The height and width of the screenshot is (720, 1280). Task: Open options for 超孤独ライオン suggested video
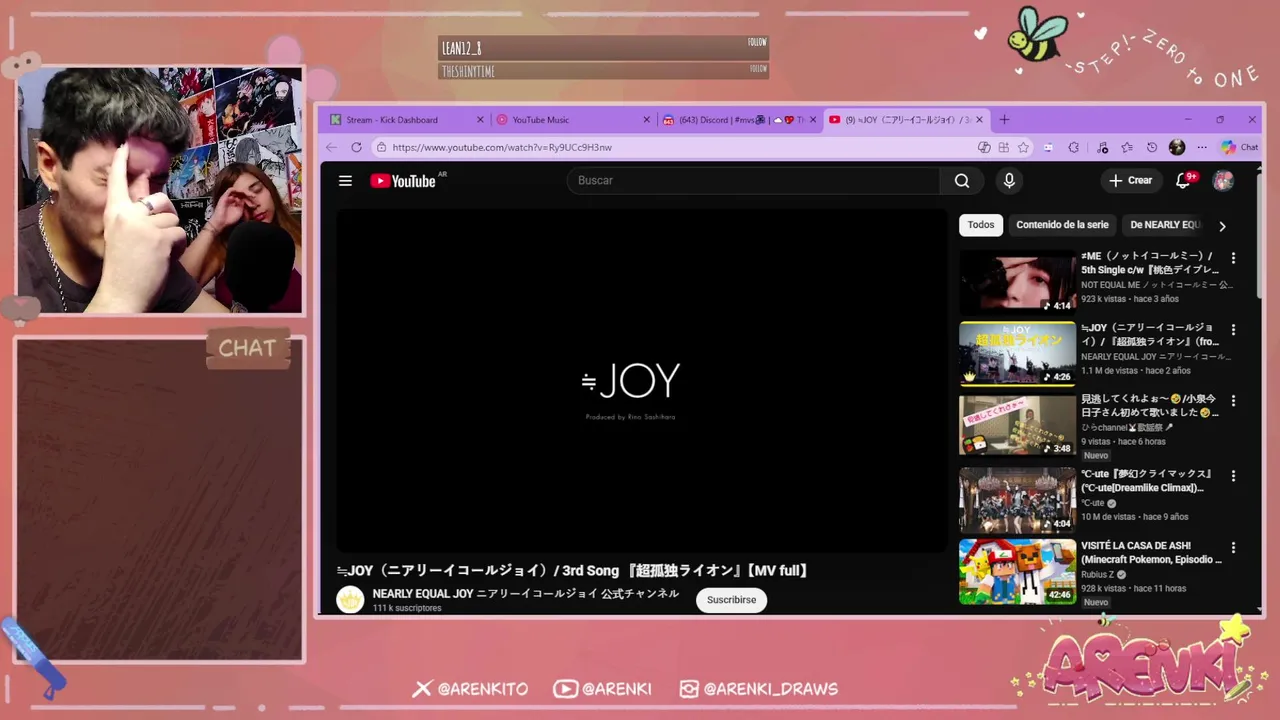click(x=1233, y=329)
